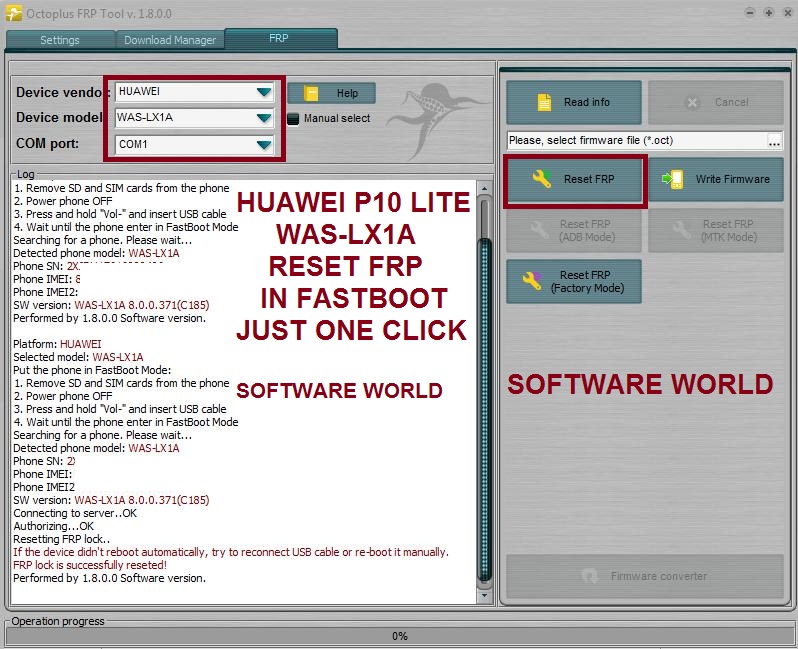Click the wrench icon on Reset FRP ADB Mode
Image resolution: width=798 pixels, height=649 pixels.
coord(539,230)
